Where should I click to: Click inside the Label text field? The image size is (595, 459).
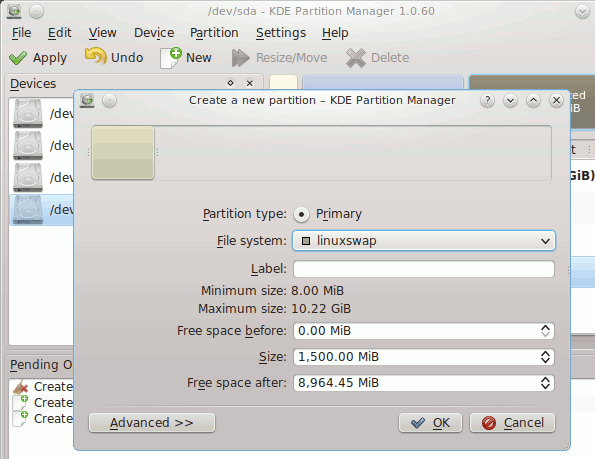pyautogui.click(x=423, y=269)
